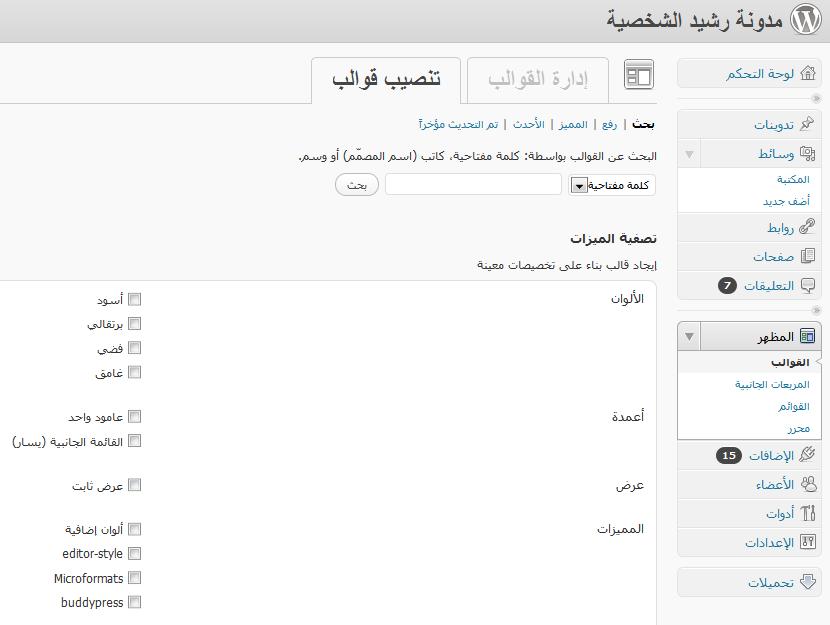
Task: Open the Featured (المميز) themes link
Action: pyautogui.click(x=573, y=124)
